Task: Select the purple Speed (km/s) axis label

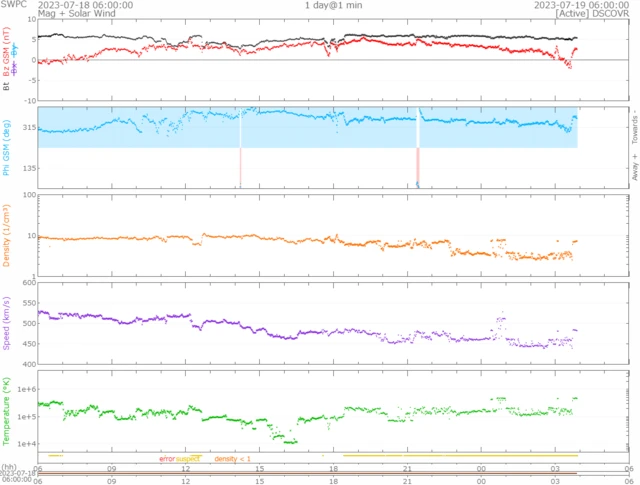Action: point(6,324)
